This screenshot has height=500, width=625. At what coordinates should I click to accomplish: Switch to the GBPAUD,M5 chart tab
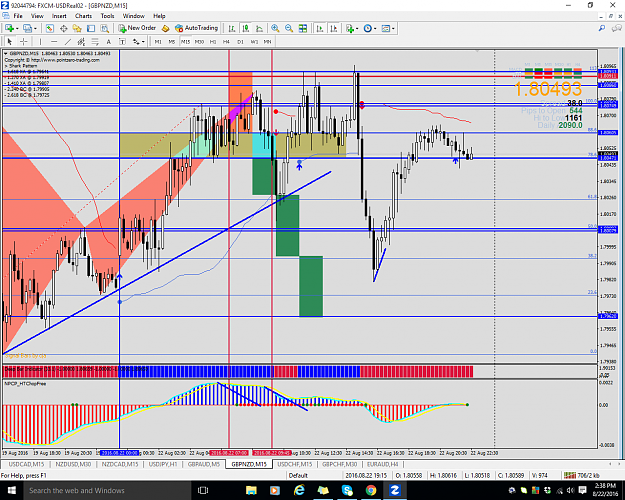[204, 464]
